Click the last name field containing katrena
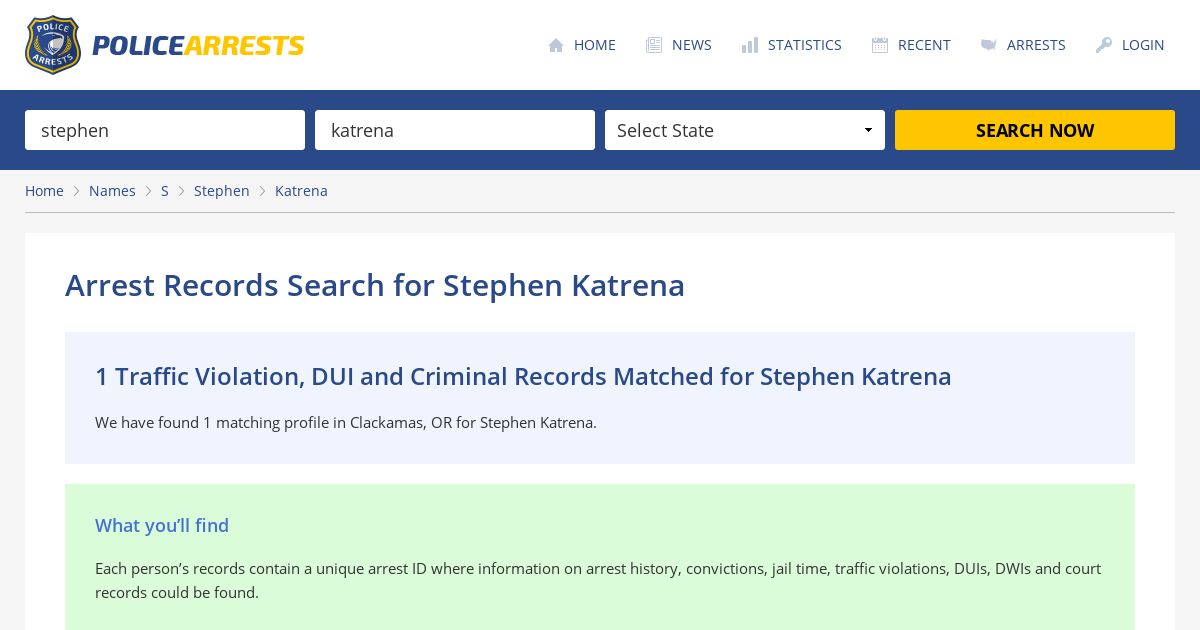 (455, 130)
